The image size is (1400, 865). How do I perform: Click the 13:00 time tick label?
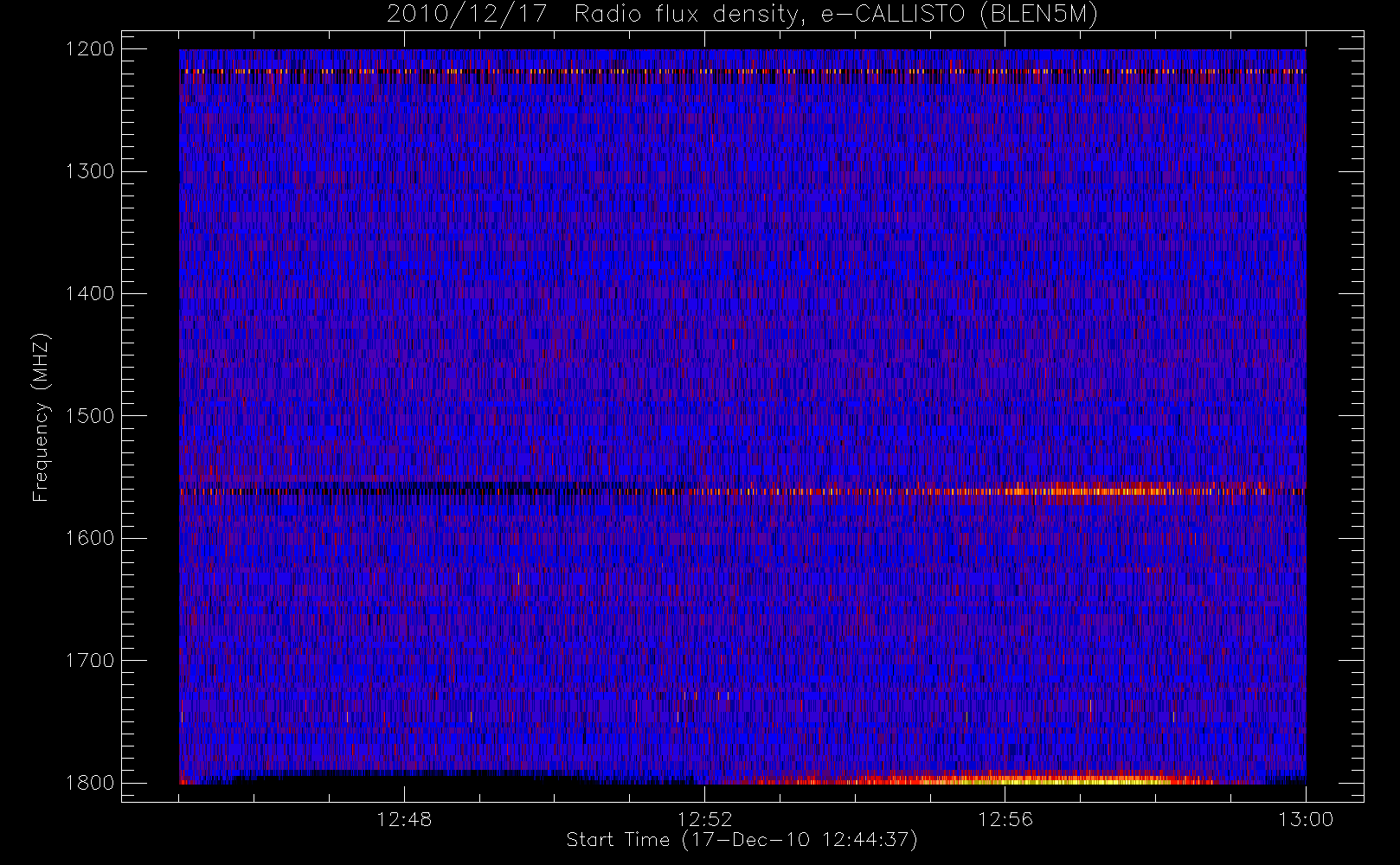[1306, 818]
